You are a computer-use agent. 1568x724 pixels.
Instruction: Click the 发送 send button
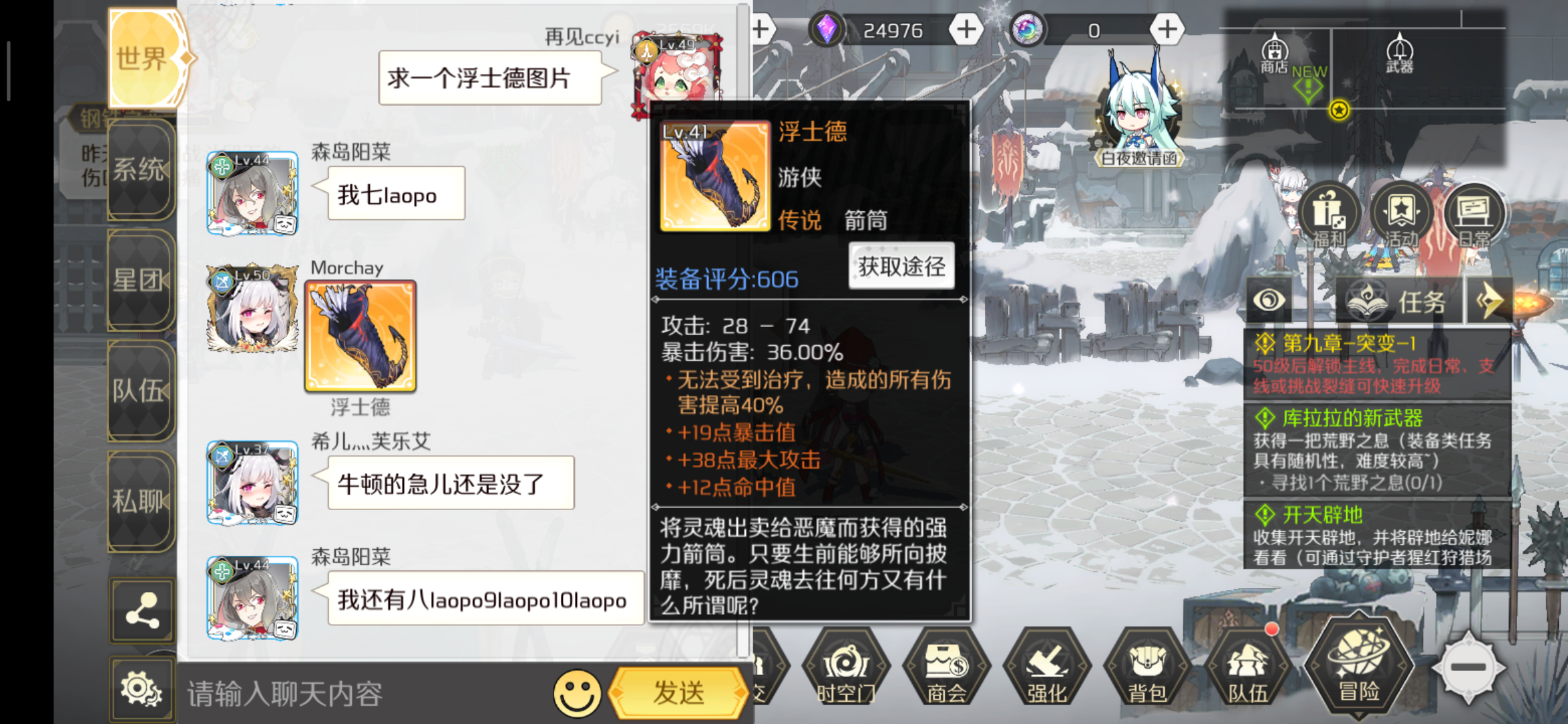click(x=678, y=692)
